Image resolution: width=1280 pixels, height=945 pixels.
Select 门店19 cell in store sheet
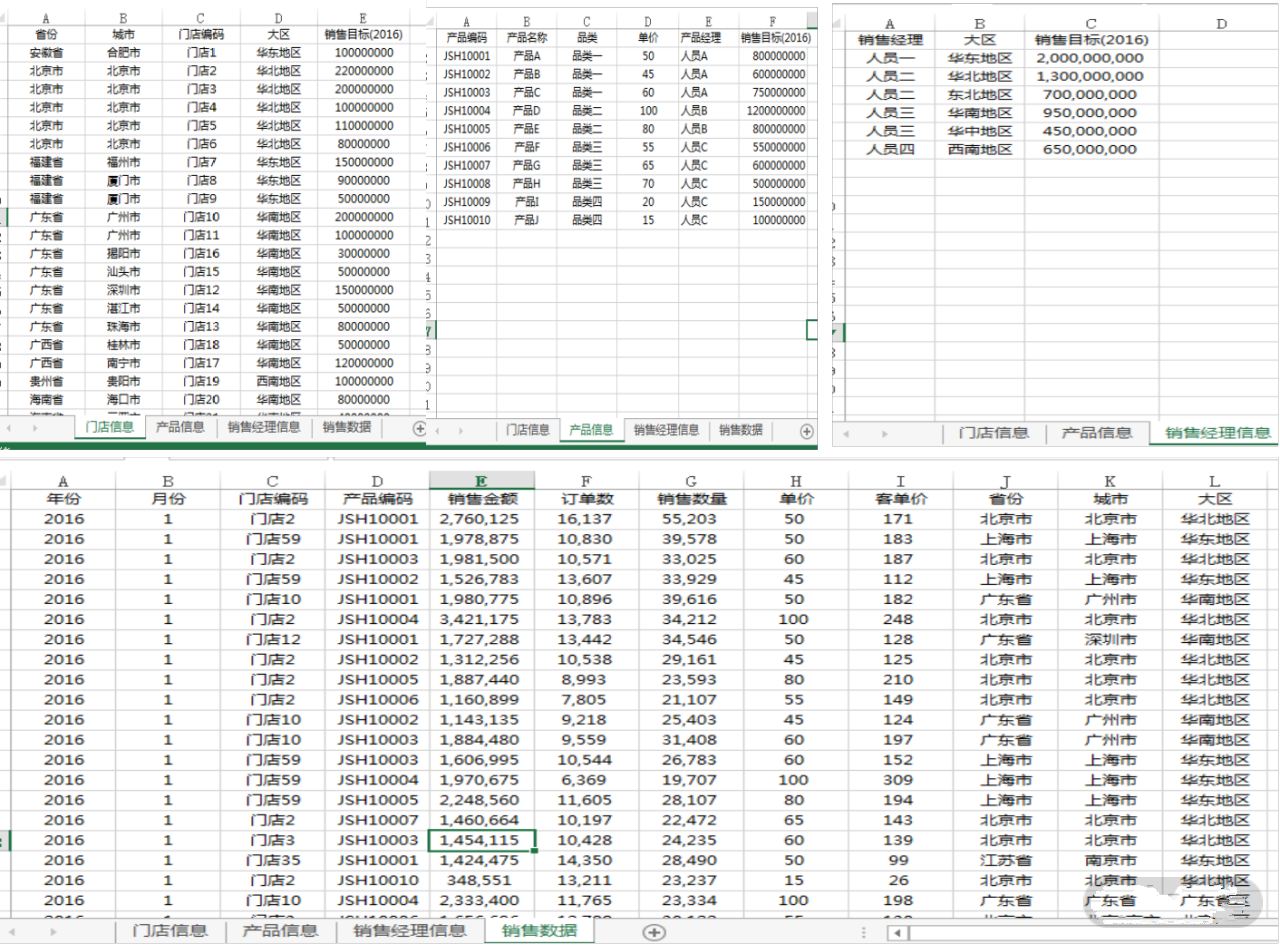coord(201,381)
